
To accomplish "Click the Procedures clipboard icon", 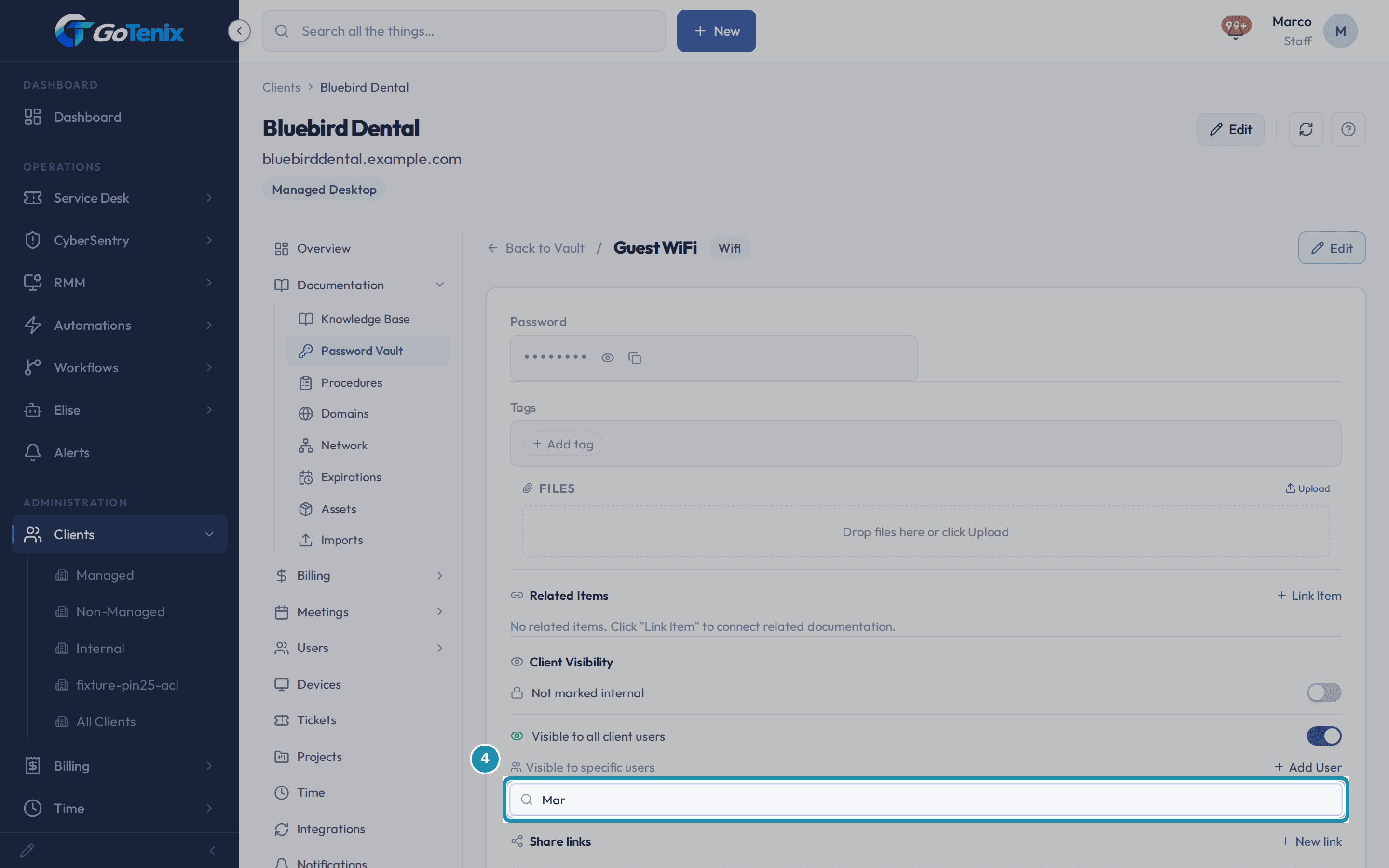I will point(305,382).
